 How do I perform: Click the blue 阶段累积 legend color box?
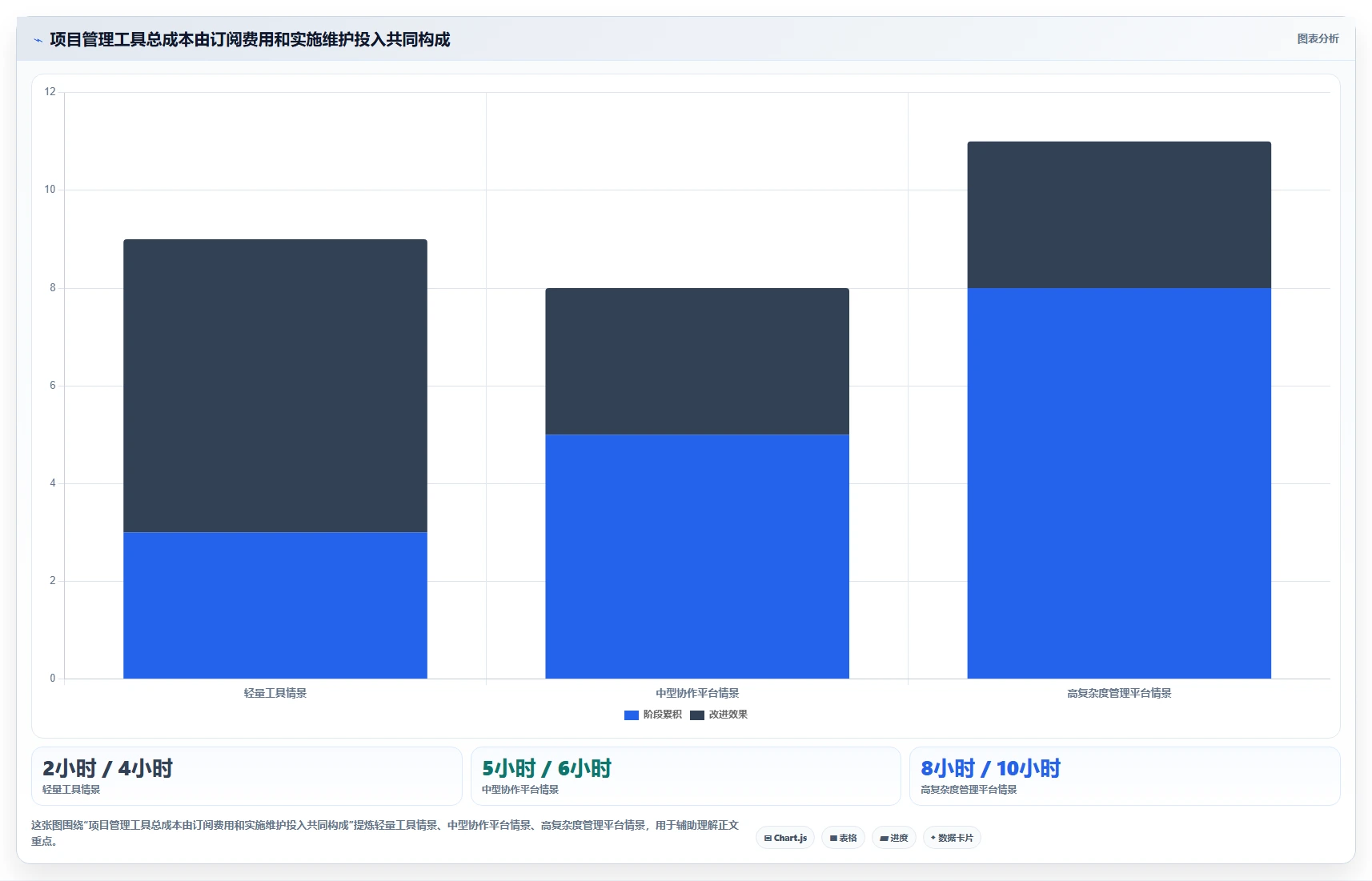(632, 715)
